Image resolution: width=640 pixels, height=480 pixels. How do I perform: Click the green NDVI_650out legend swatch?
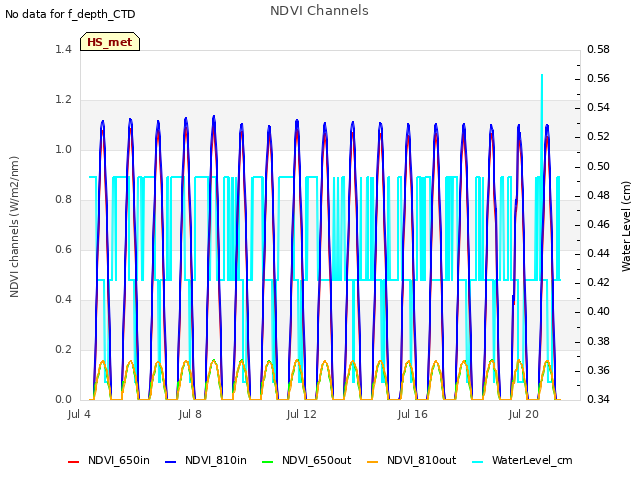click(x=267, y=462)
